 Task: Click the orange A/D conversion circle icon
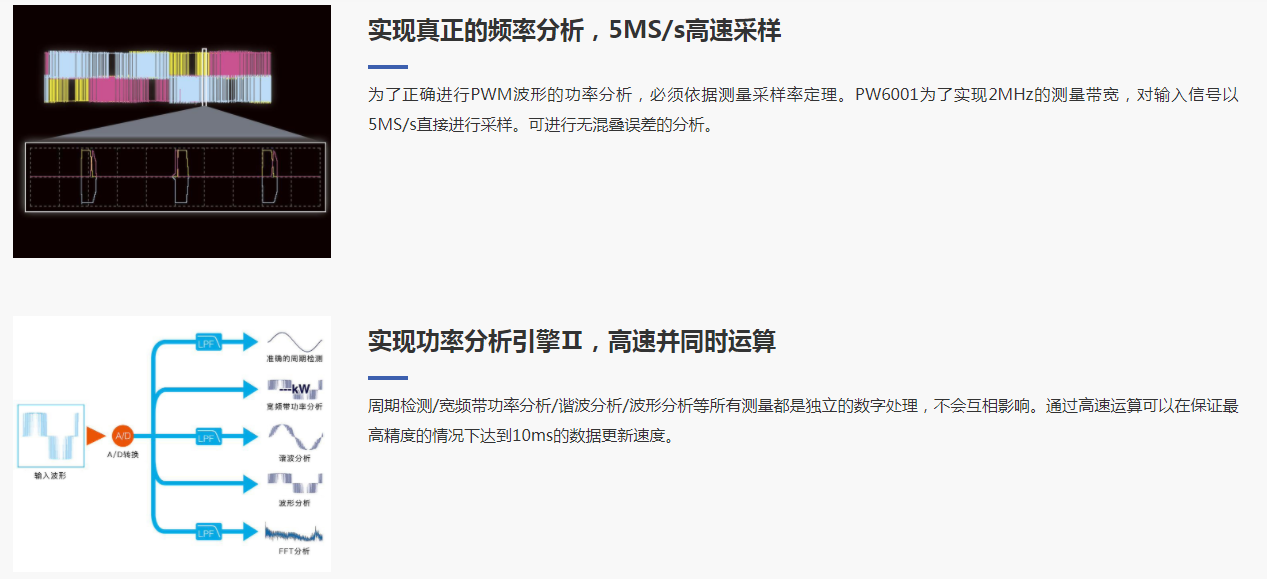click(123, 436)
